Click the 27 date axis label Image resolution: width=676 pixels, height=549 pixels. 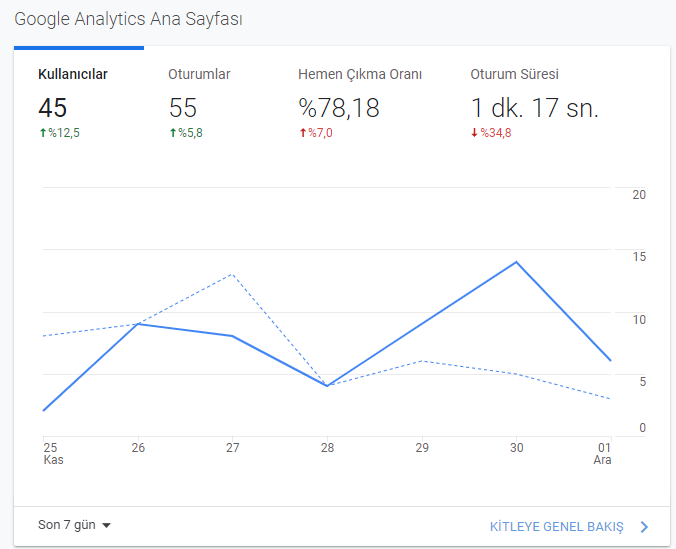[233, 448]
